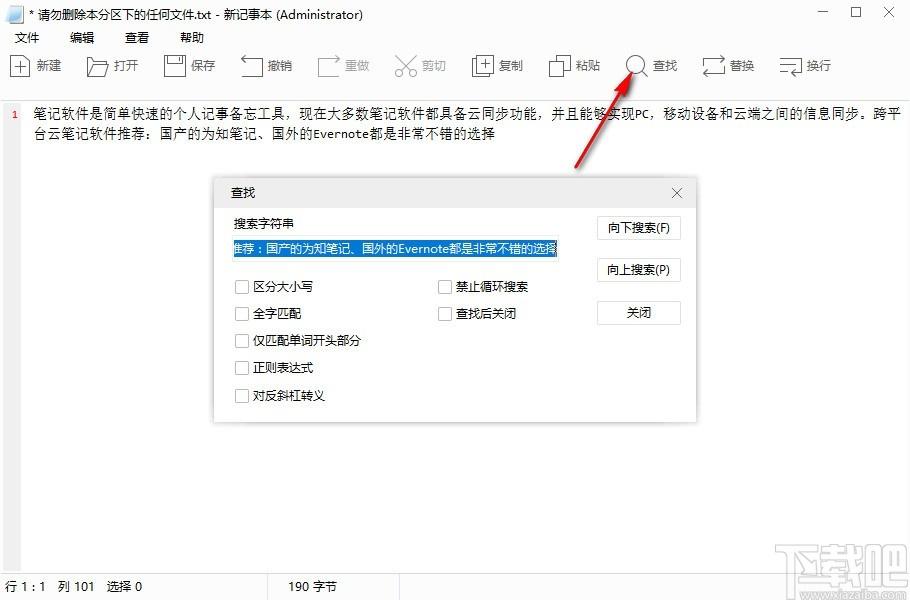Click 选择 0 in status bar
Image resolution: width=910 pixels, height=600 pixels.
coord(124,587)
